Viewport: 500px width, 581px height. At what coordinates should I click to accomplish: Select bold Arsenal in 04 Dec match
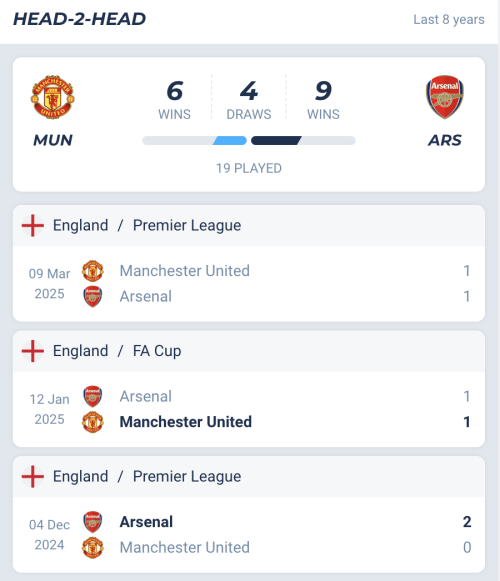click(x=146, y=522)
